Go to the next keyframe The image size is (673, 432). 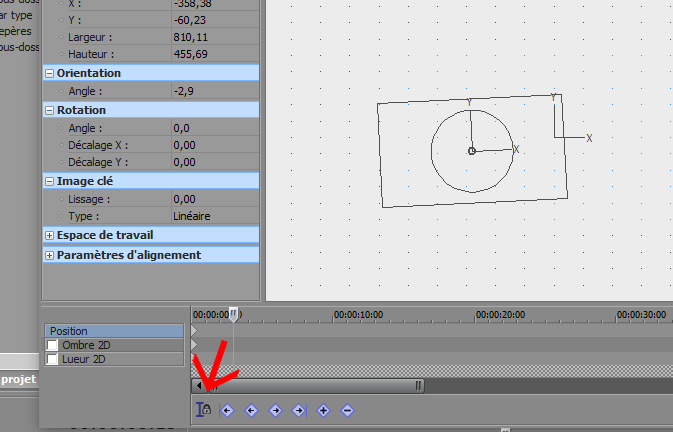(x=275, y=409)
